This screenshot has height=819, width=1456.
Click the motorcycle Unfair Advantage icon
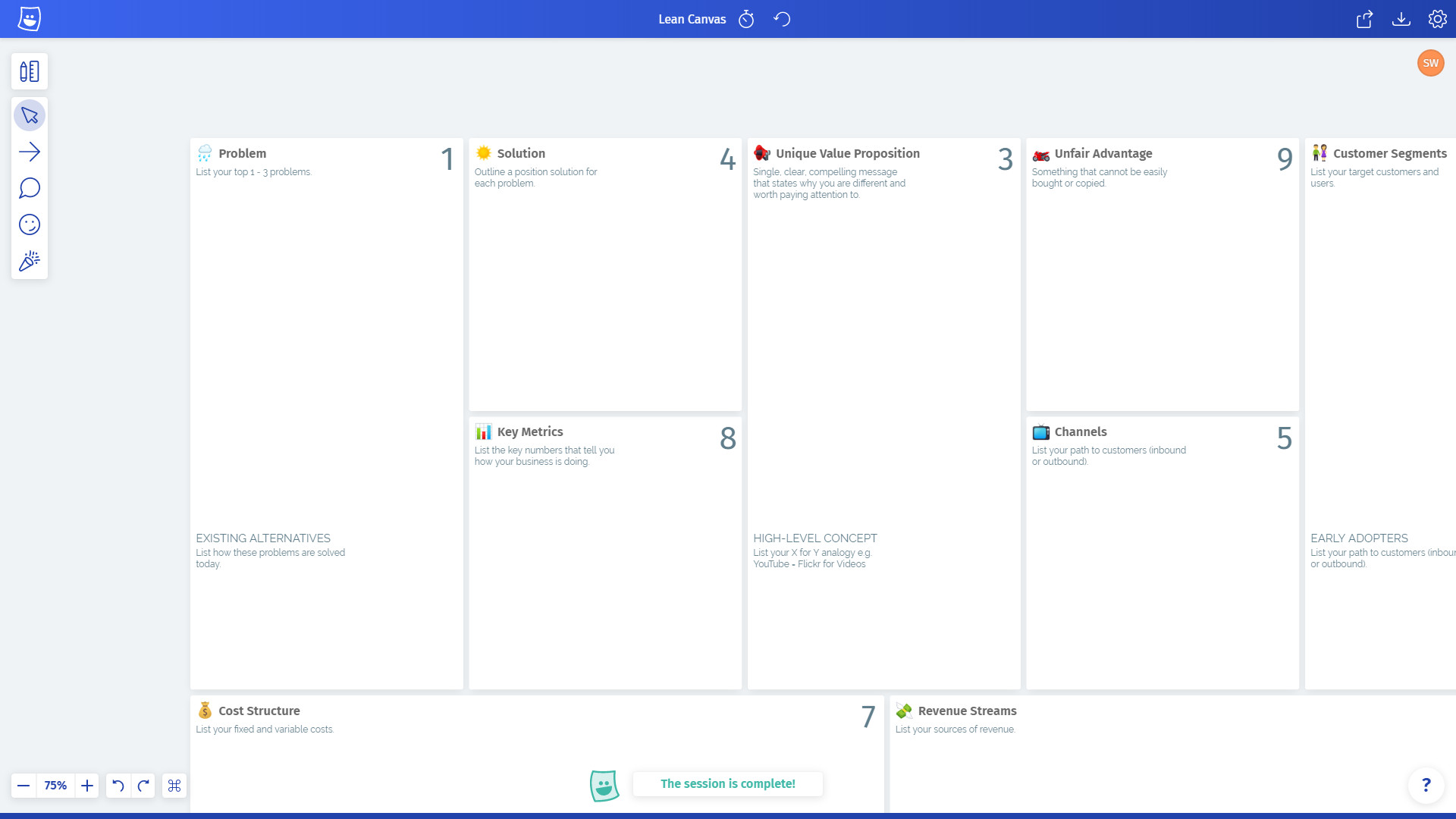[x=1040, y=155]
